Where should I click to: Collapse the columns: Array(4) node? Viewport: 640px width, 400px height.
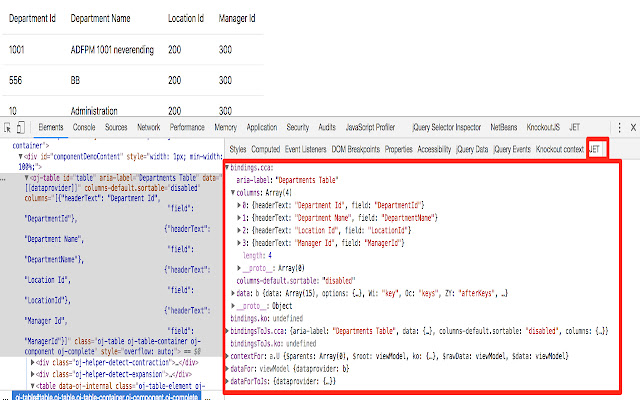pos(233,193)
